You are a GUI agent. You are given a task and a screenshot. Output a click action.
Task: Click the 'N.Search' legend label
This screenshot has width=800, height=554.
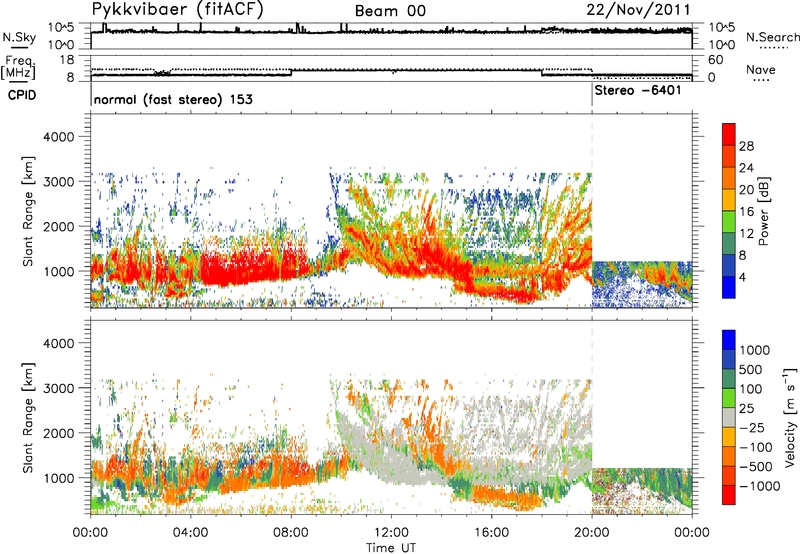772,37
